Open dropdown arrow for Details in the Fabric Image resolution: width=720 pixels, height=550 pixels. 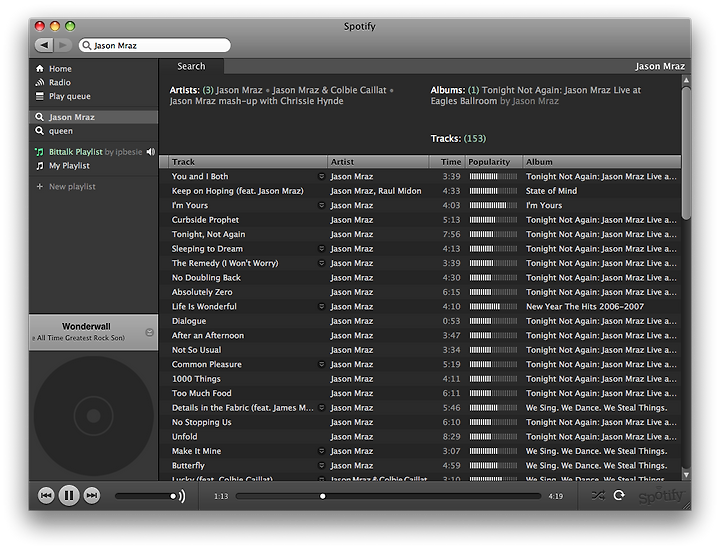(321, 407)
